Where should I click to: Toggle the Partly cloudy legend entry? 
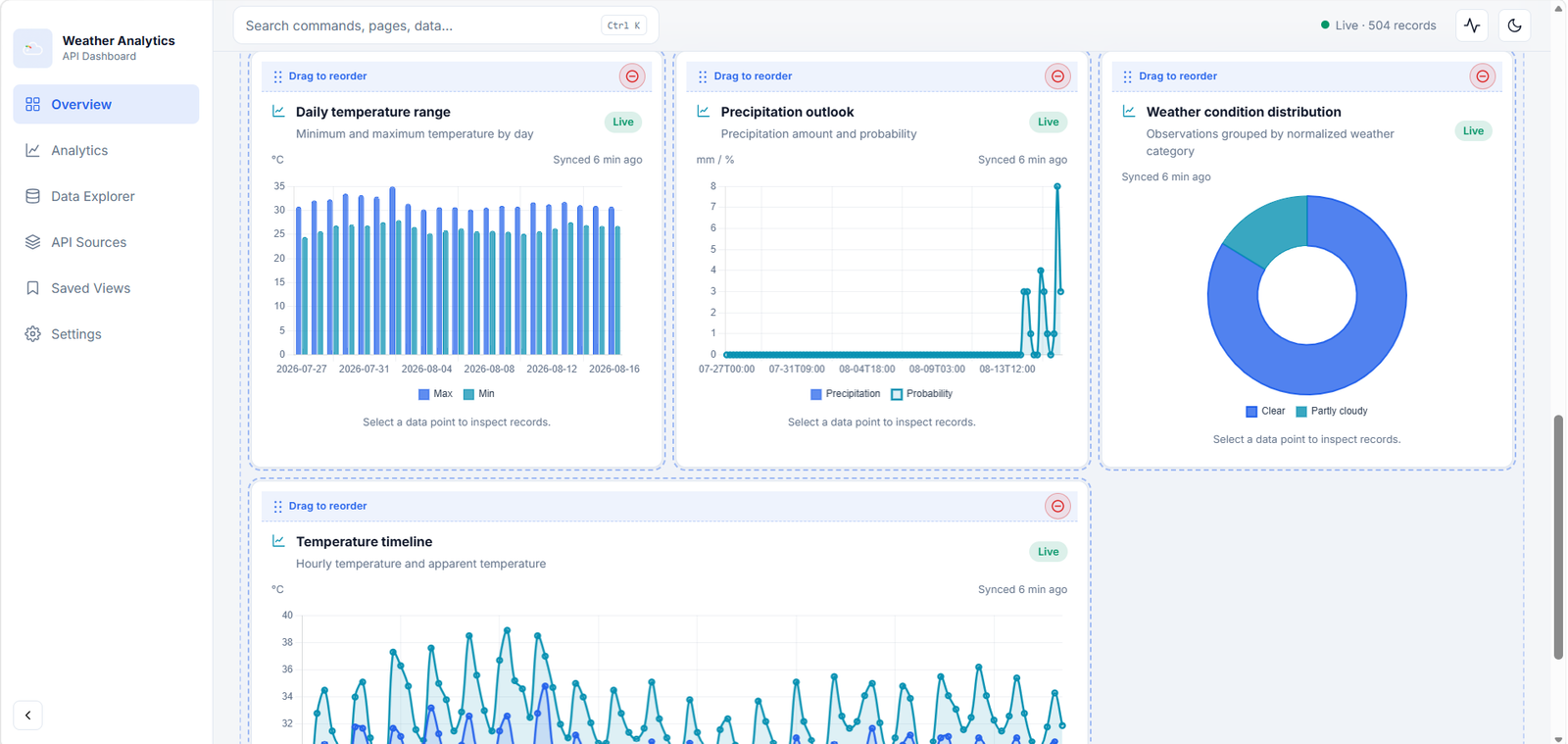1331,412
